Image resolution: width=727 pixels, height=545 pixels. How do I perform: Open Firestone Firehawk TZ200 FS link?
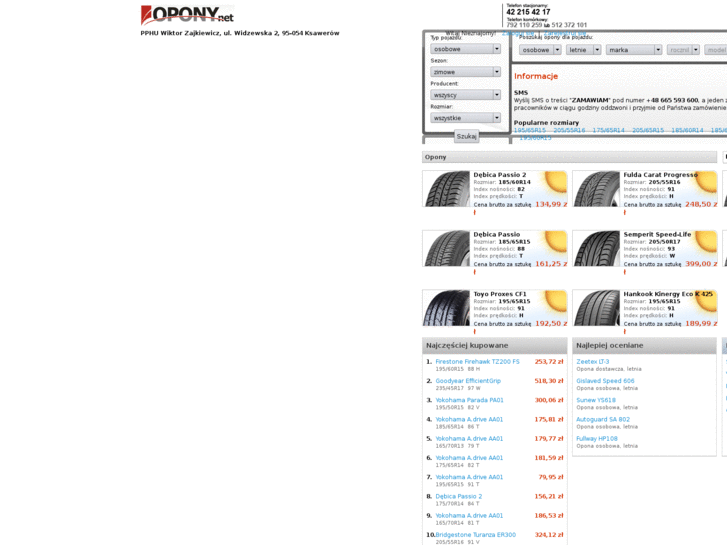478,361
